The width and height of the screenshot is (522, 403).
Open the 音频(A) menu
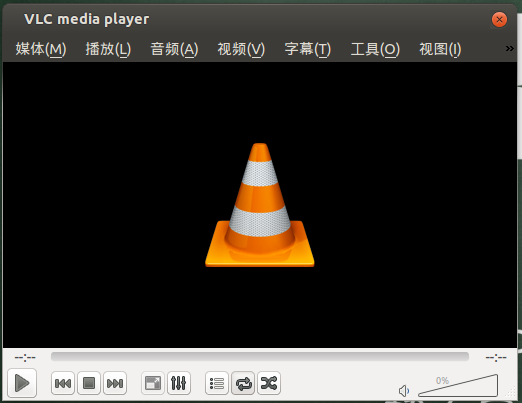point(174,49)
